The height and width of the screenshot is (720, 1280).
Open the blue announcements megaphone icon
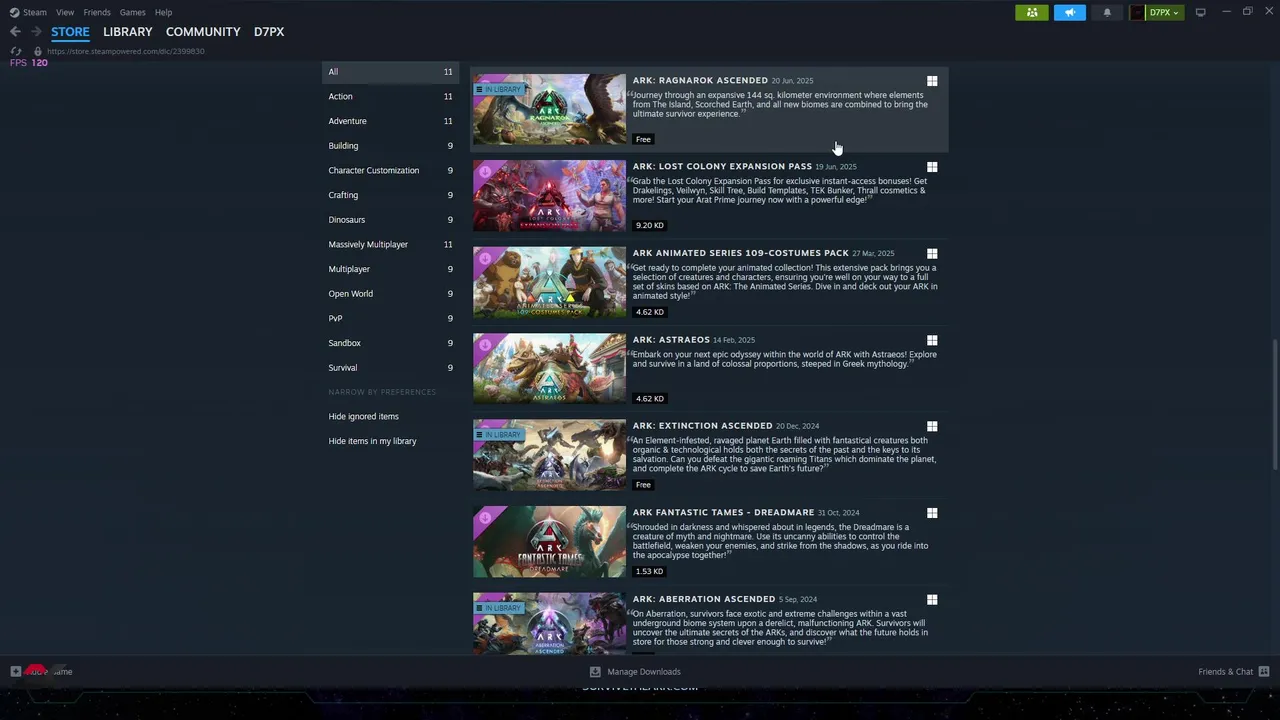(1069, 12)
